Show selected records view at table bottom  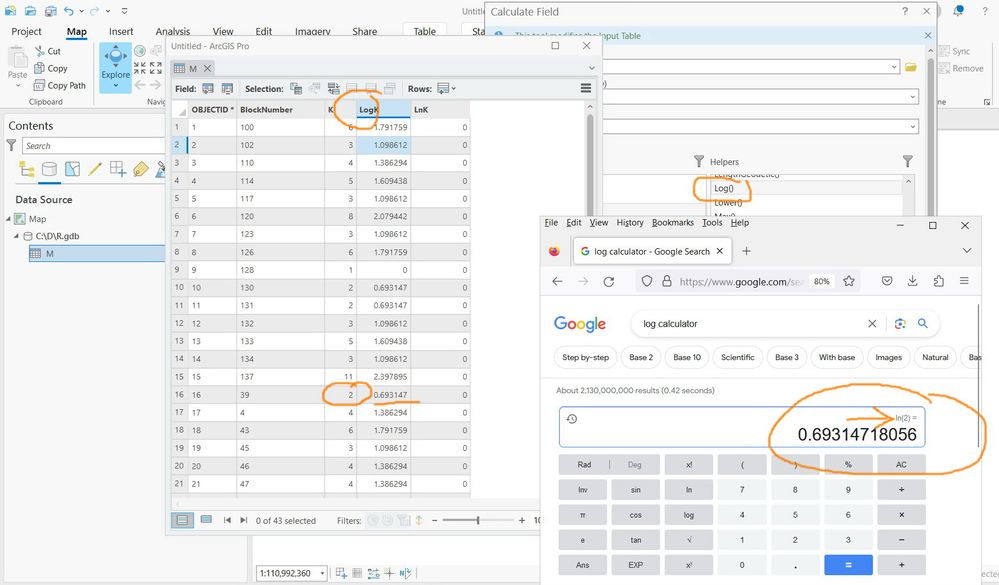206,520
